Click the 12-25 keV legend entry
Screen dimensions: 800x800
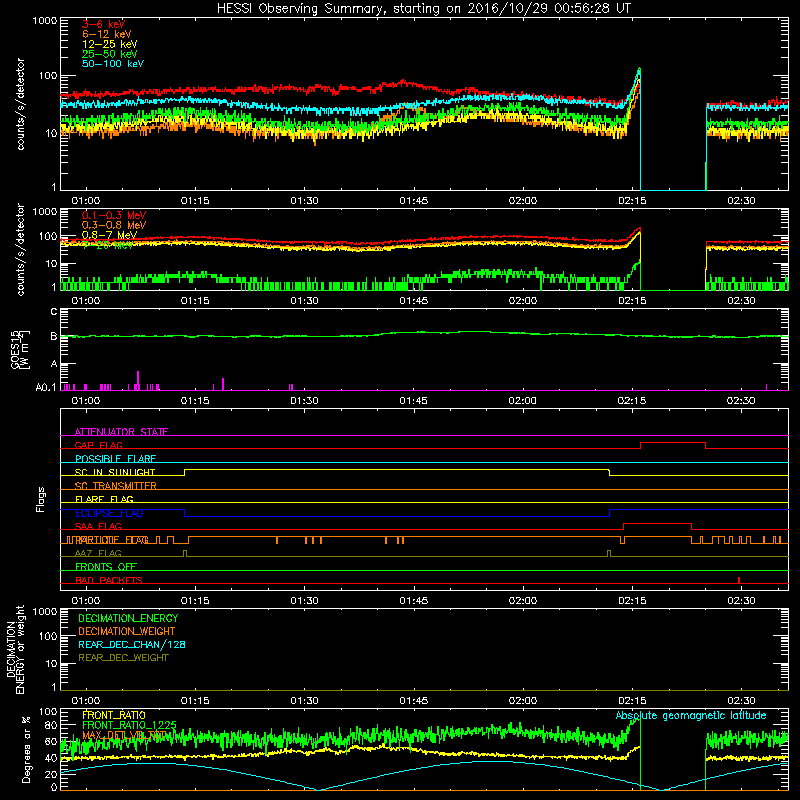[110, 44]
